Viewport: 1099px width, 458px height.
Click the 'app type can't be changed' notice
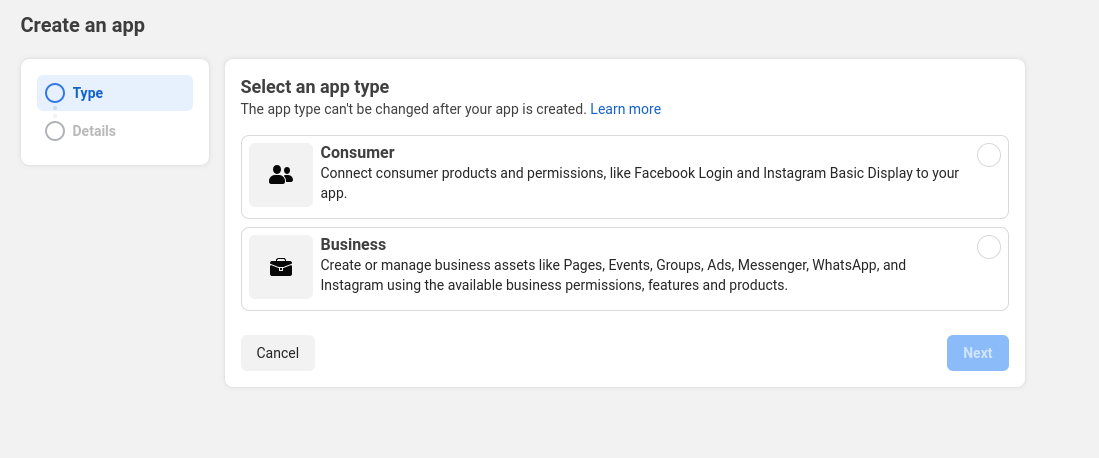coord(414,109)
